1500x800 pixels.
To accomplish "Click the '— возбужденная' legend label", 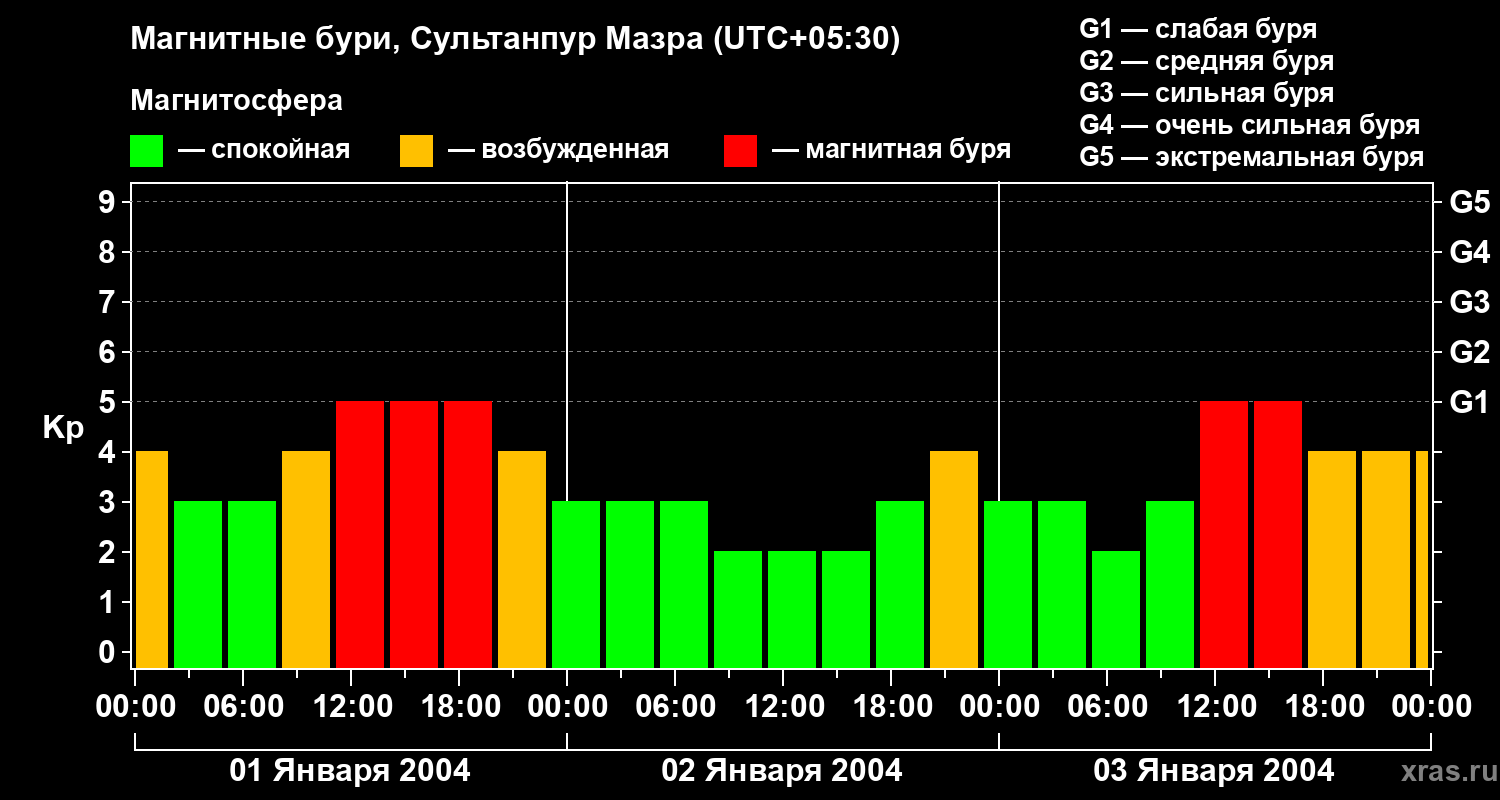I will (x=558, y=150).
